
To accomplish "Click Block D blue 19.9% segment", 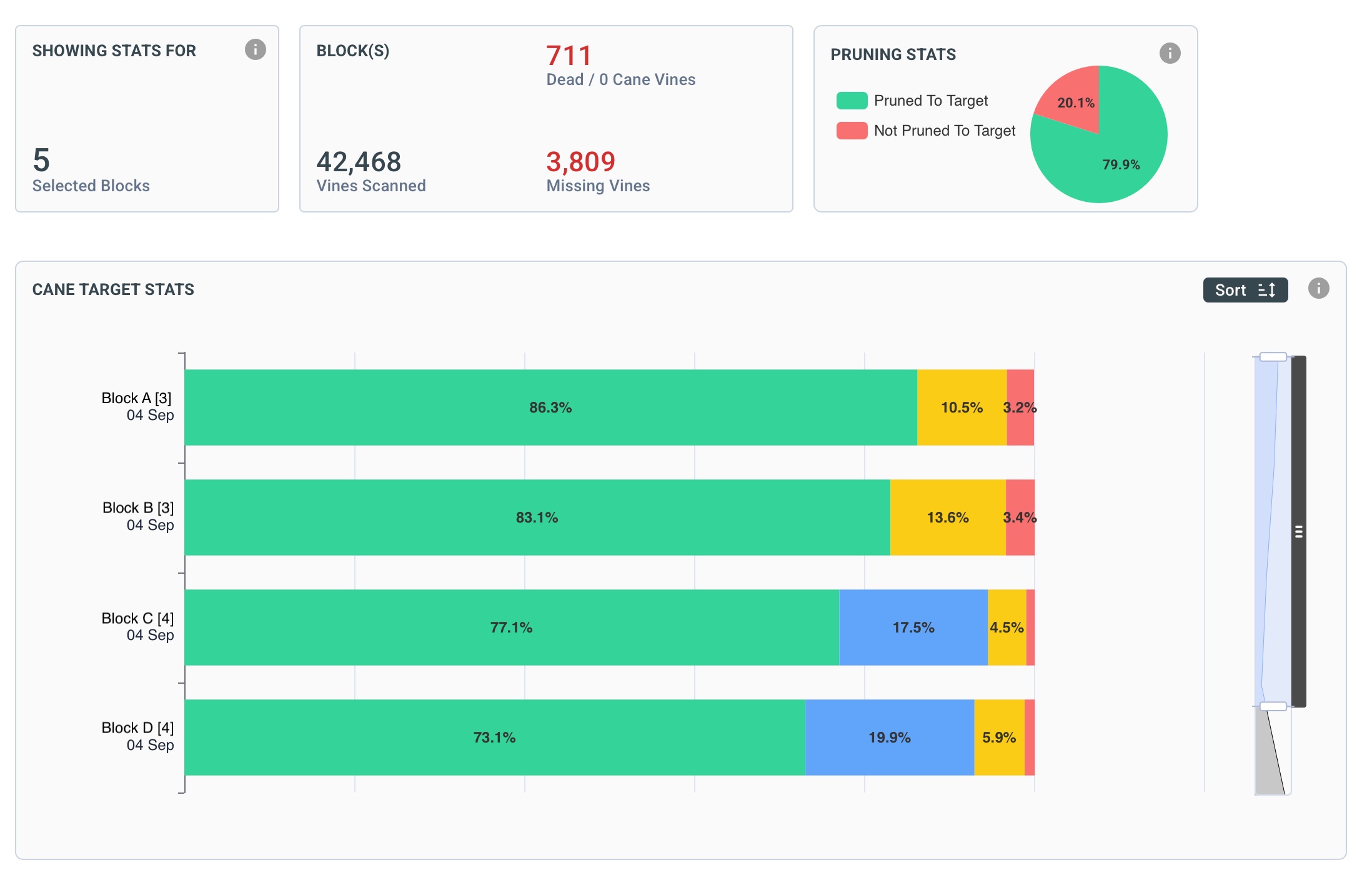I will click(889, 737).
